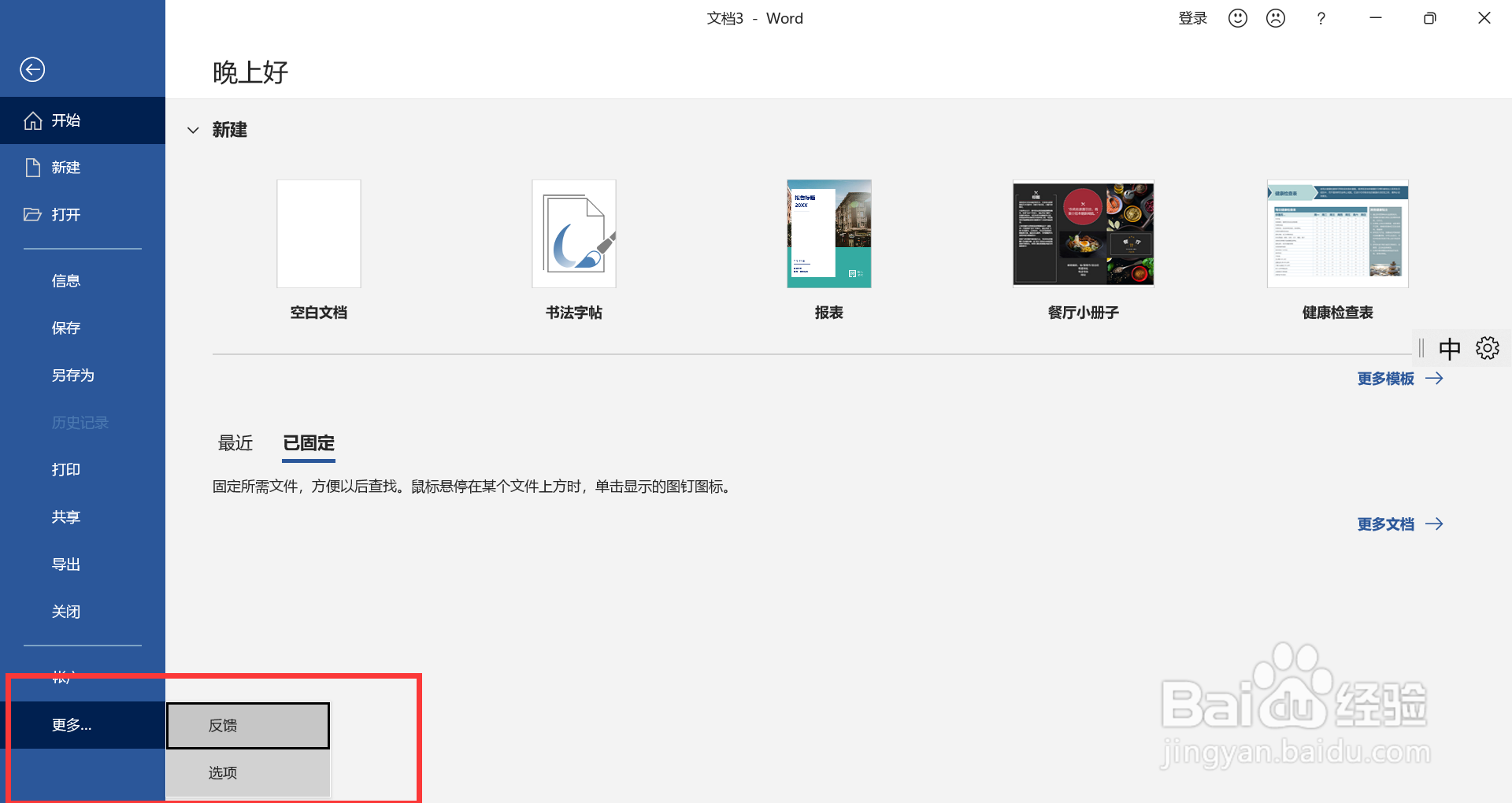Open the 餐厅小册子 template
The width and height of the screenshot is (1512, 803).
click(x=1084, y=250)
